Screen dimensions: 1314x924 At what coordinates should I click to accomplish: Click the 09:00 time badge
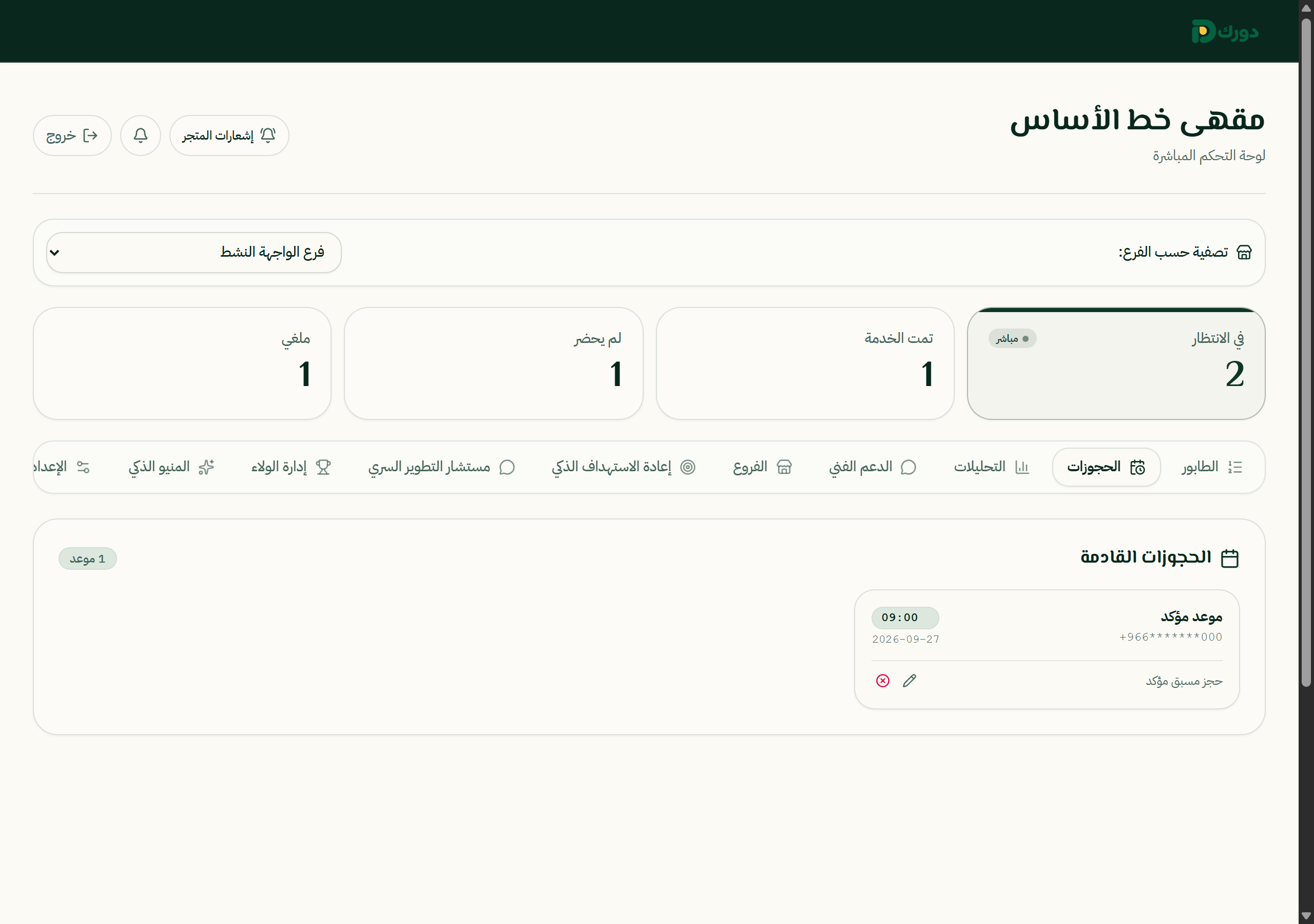(905, 618)
